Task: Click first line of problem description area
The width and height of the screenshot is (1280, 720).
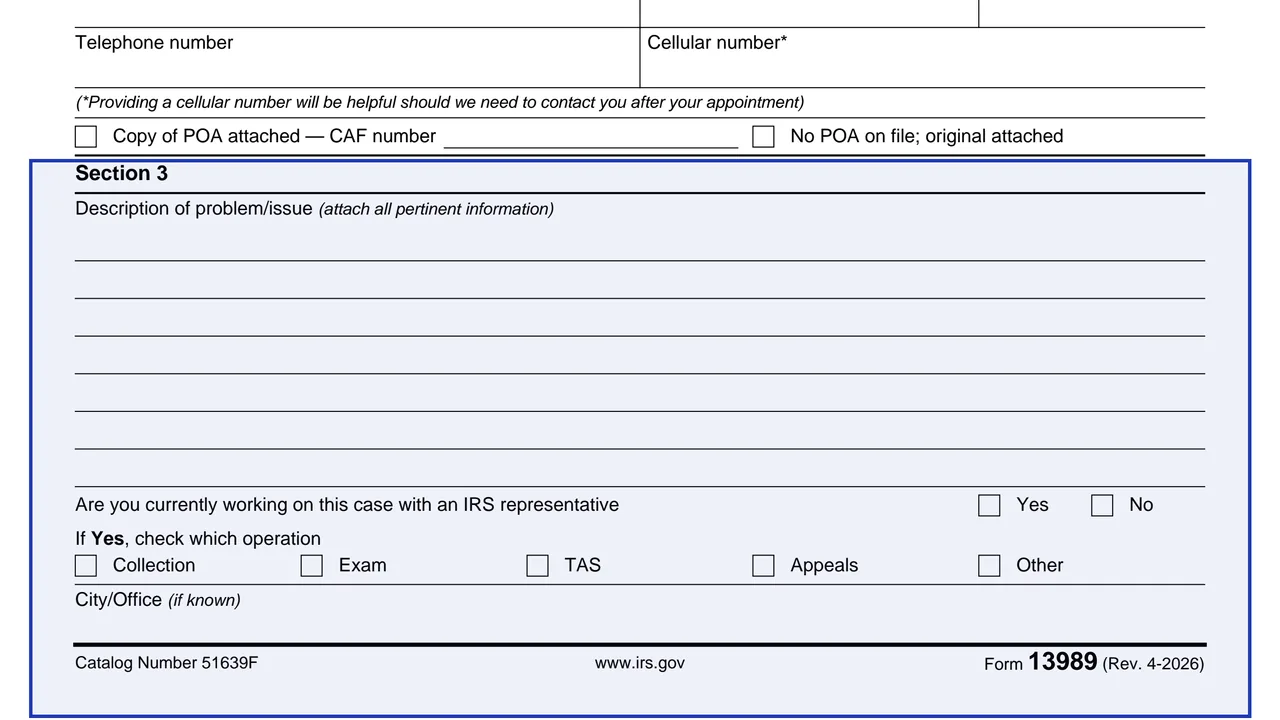Action: [640, 243]
